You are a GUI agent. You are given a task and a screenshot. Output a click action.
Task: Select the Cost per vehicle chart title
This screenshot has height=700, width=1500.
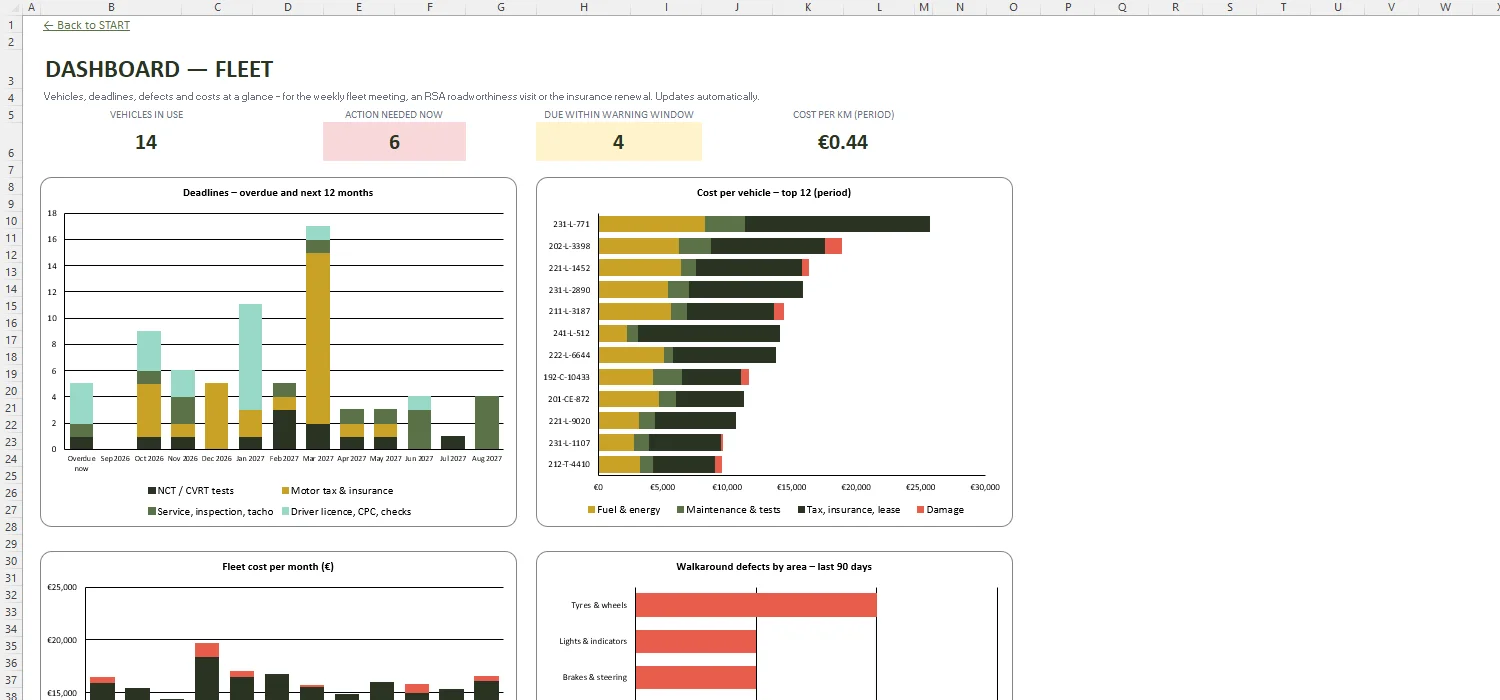[x=774, y=192]
